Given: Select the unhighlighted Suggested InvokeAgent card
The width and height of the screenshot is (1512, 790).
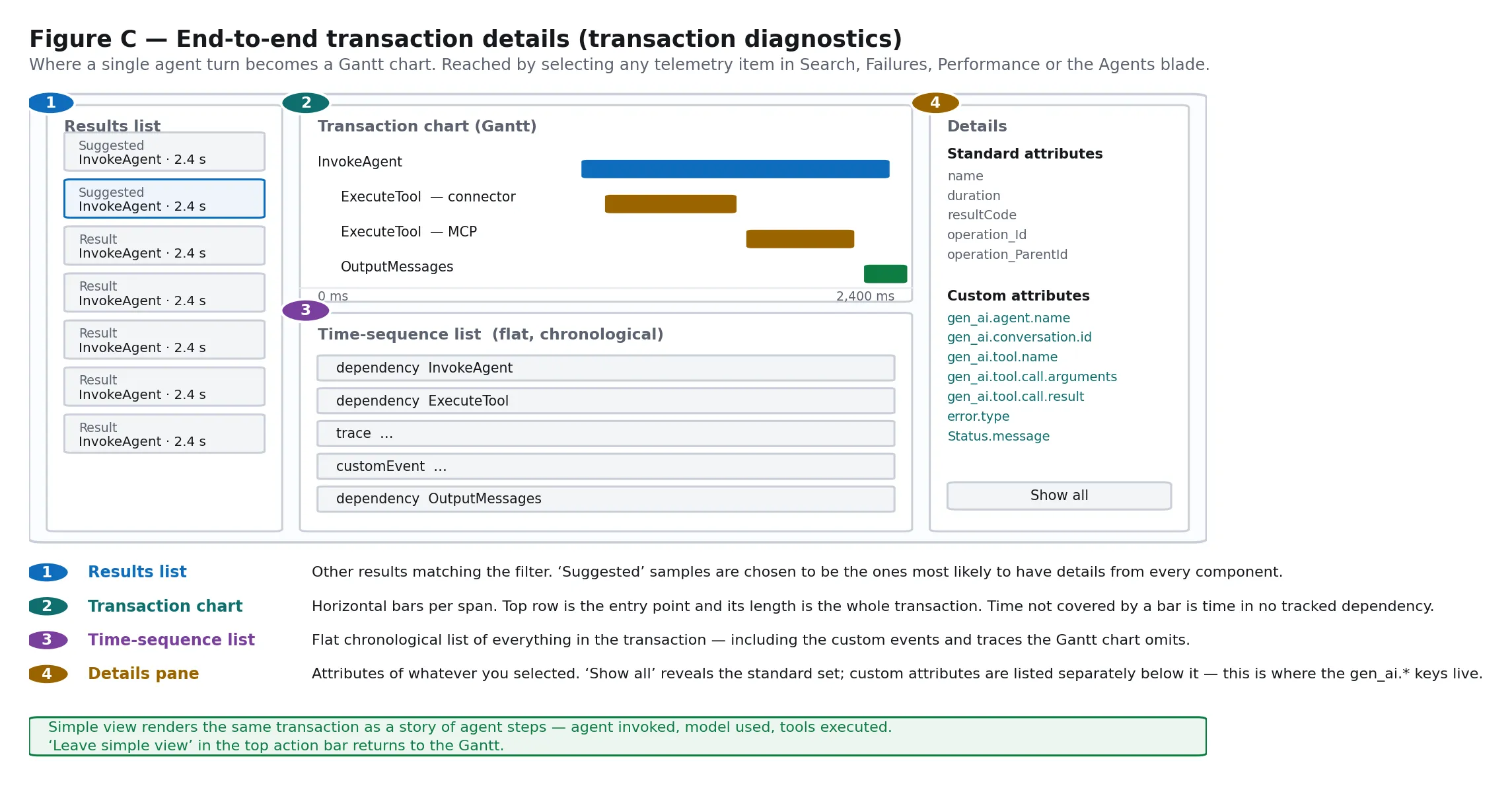Looking at the screenshot, I should click(164, 152).
